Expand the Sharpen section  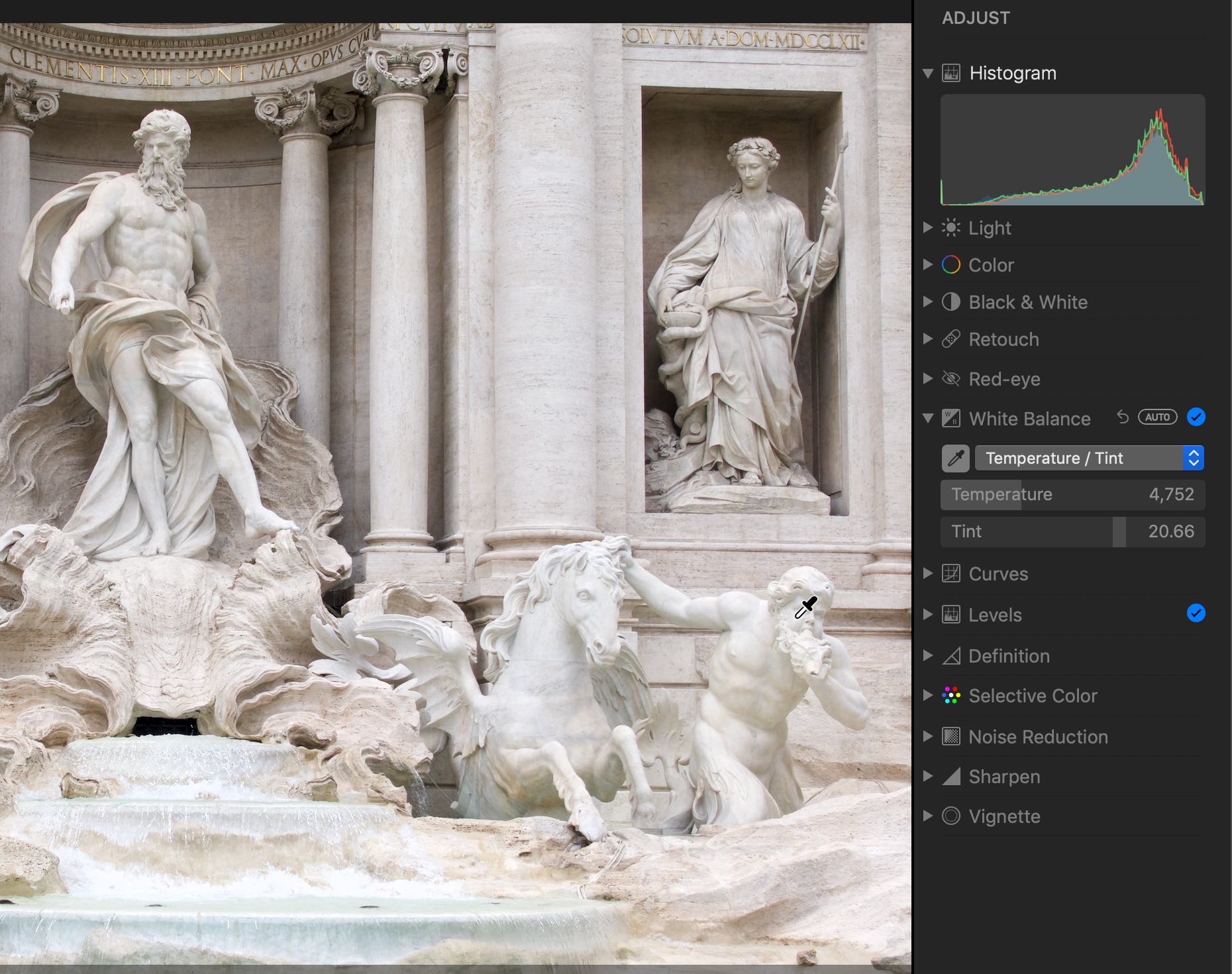[928, 777]
